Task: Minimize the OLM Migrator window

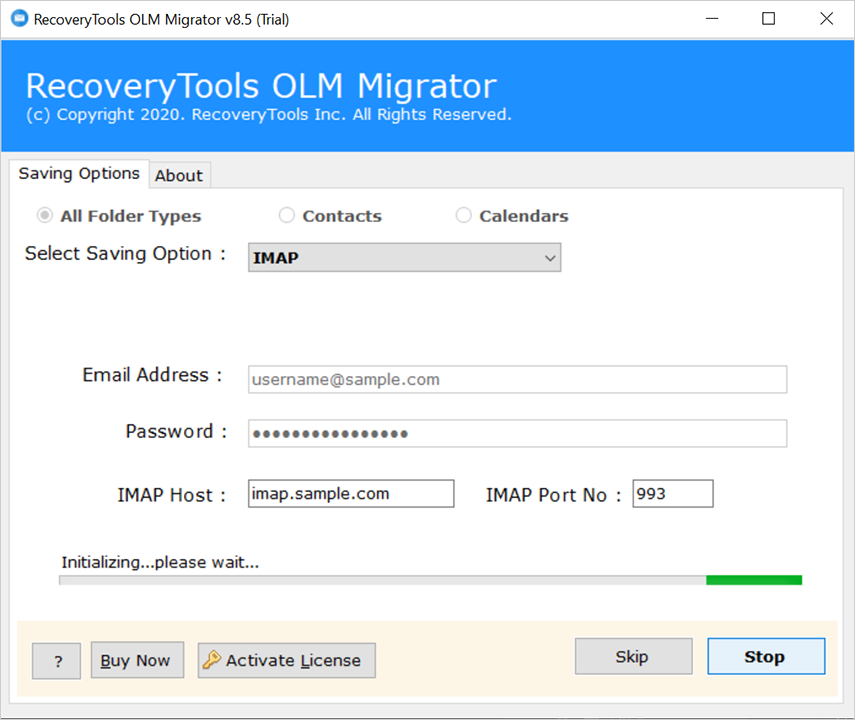Action: click(712, 19)
